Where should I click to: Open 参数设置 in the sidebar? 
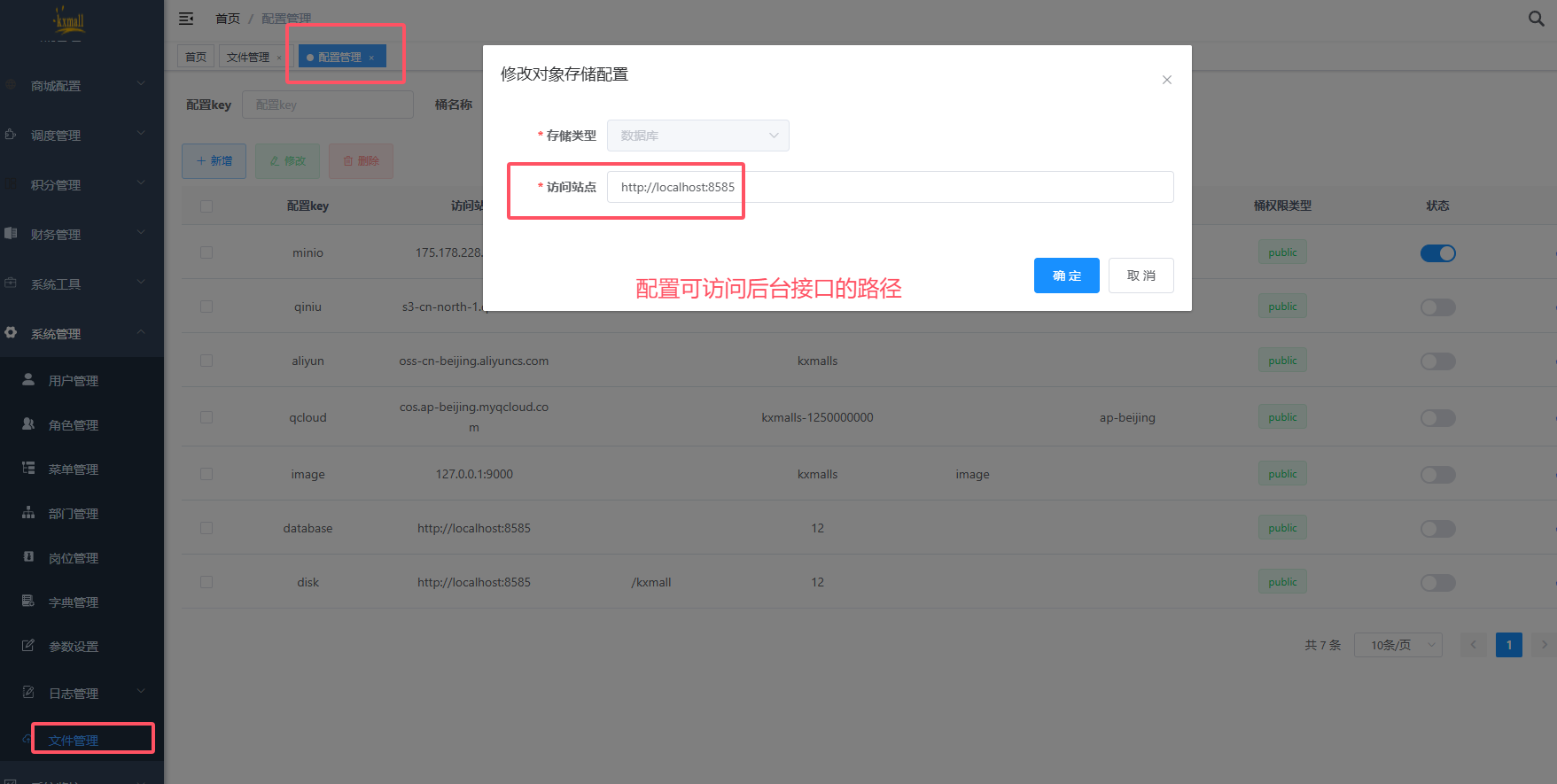click(73, 647)
